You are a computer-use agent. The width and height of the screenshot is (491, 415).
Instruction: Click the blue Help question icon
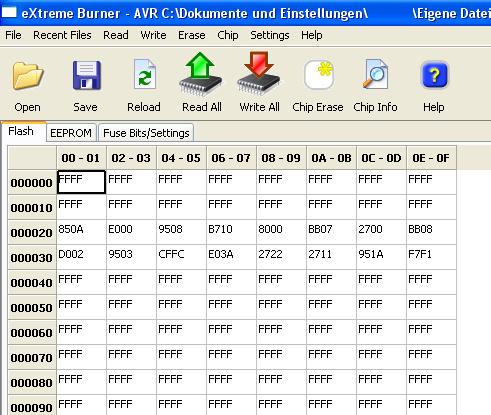[x=434, y=75]
